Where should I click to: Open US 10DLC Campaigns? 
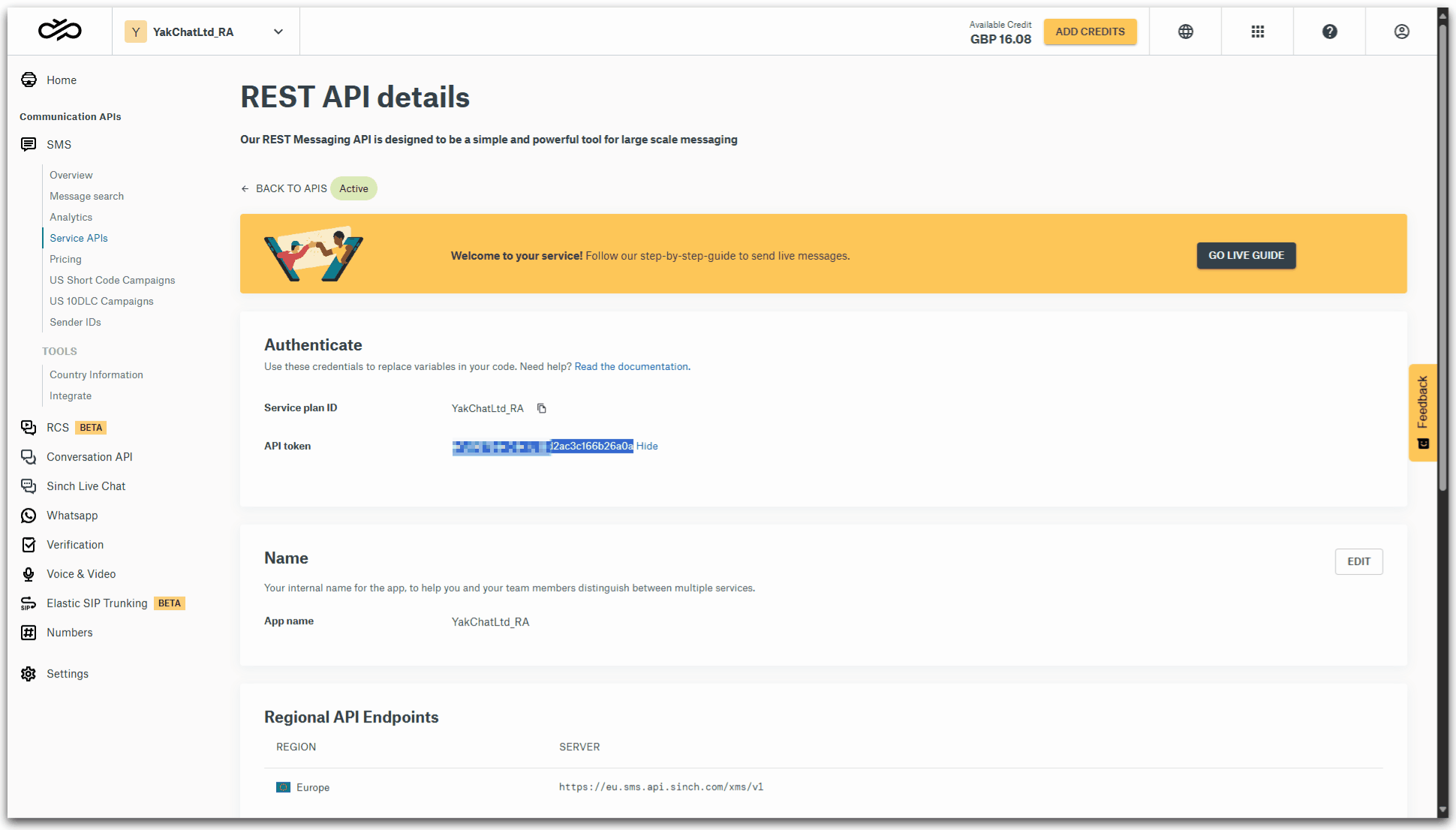tap(102, 301)
